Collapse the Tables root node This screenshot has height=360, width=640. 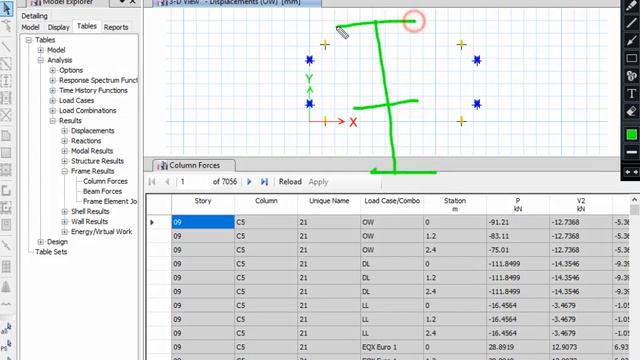coord(29,40)
